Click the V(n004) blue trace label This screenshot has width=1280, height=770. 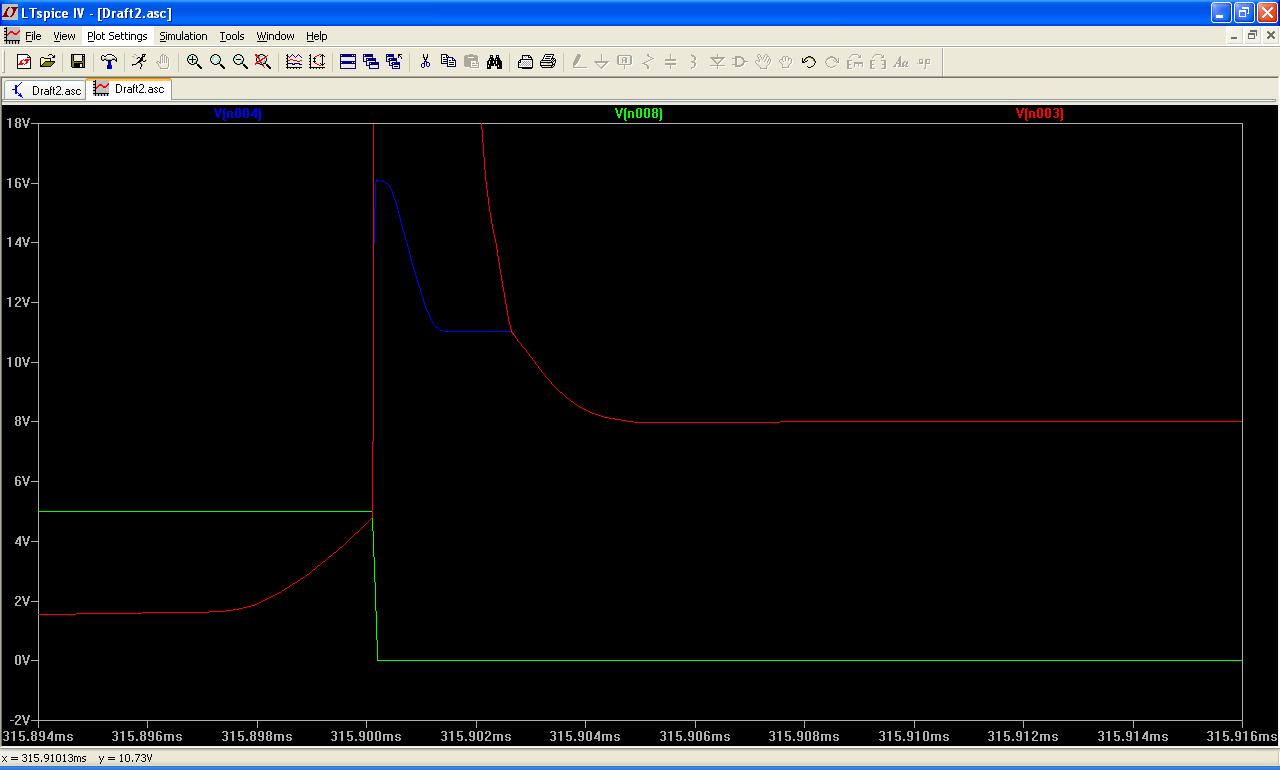[238, 114]
